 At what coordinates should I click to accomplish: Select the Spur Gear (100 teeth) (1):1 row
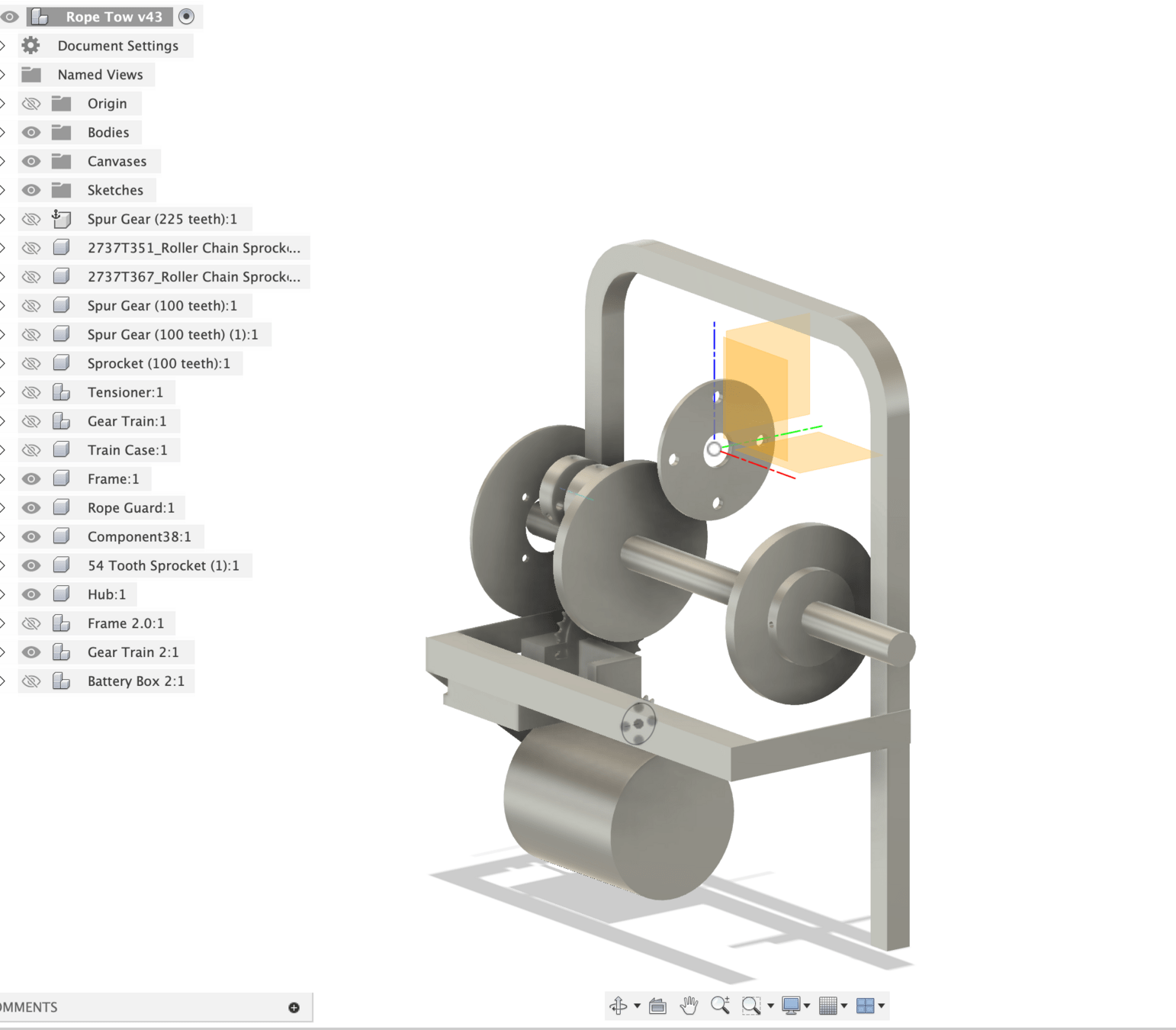point(144,335)
